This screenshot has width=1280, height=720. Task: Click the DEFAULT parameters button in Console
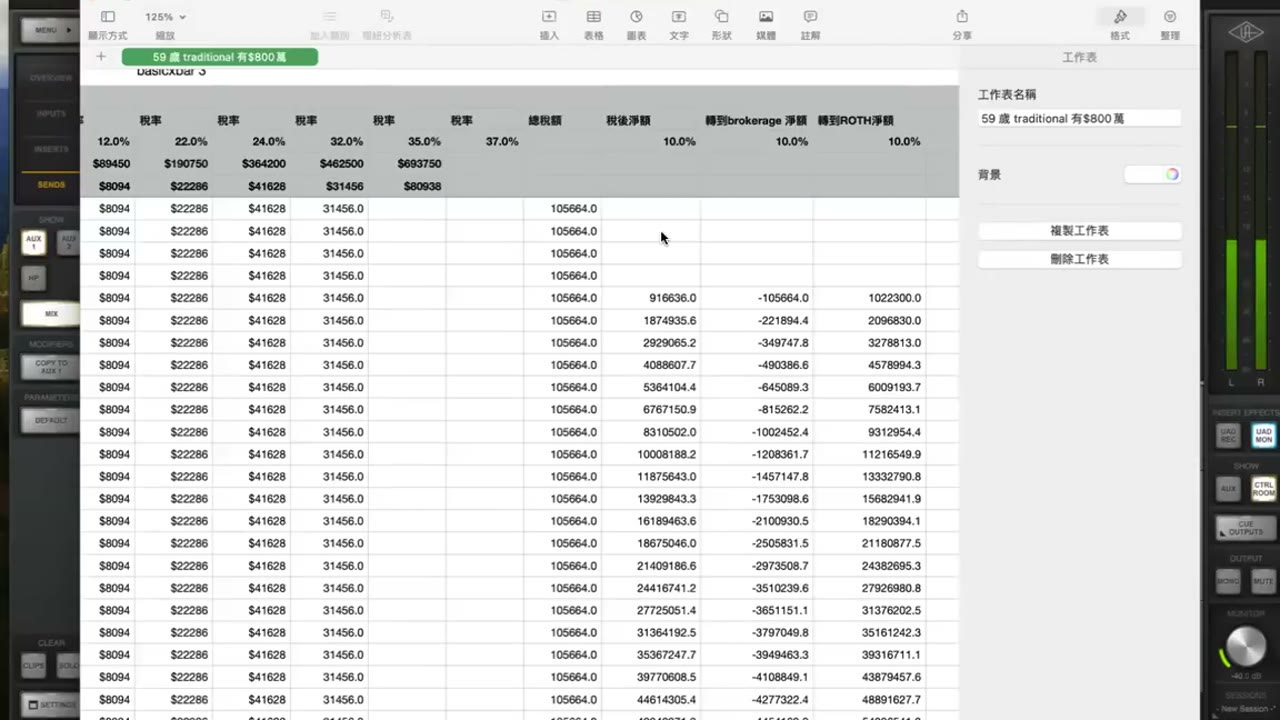click(x=51, y=420)
